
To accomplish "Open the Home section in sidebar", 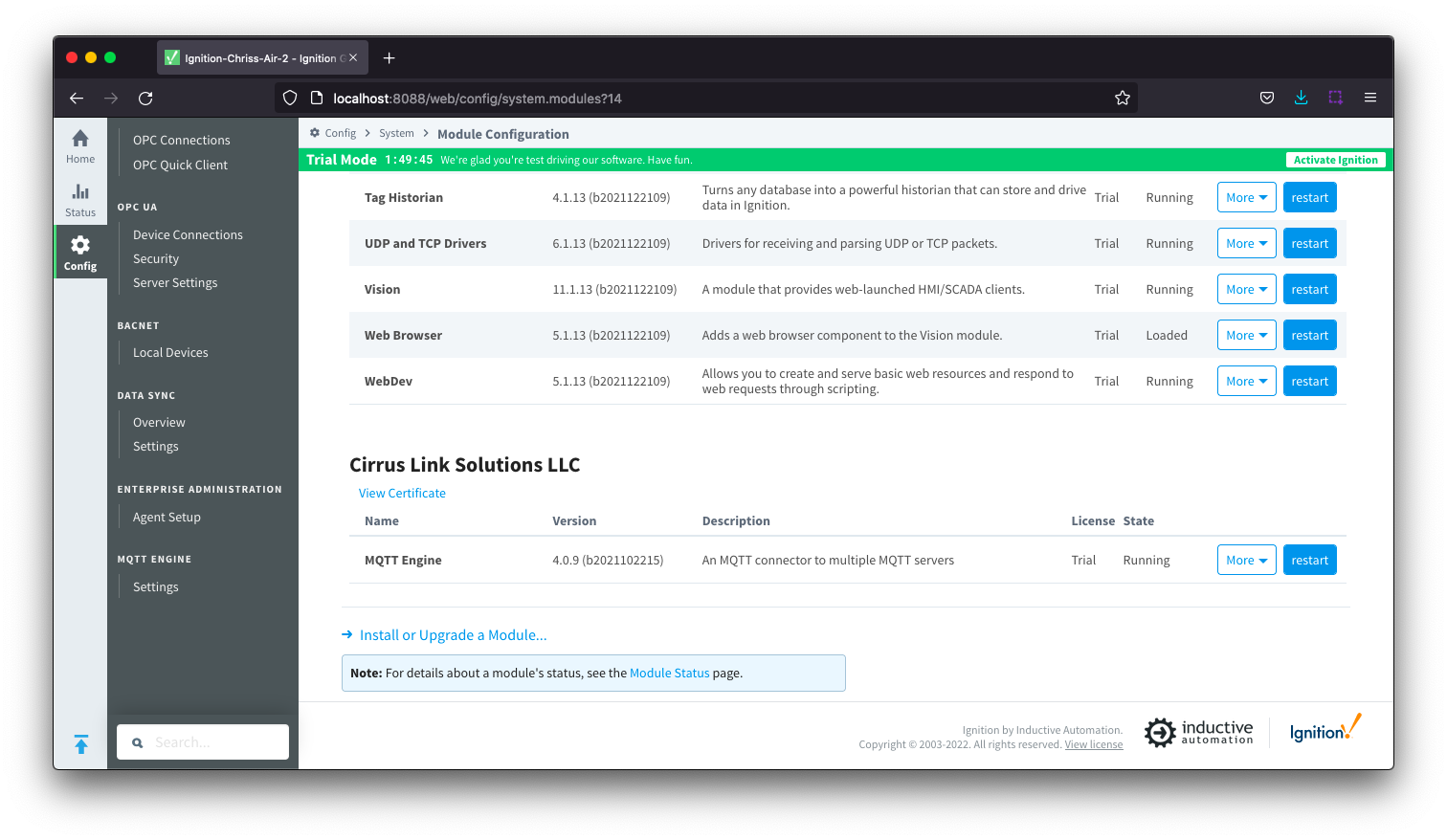I will [80, 146].
